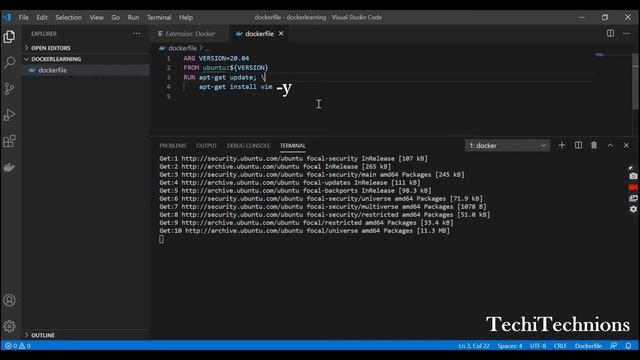Click the feedback icon in status bar

(613, 346)
